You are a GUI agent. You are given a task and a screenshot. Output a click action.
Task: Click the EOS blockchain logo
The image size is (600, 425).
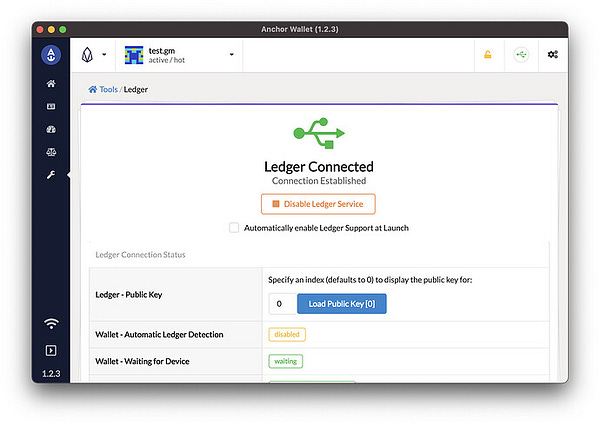click(88, 55)
